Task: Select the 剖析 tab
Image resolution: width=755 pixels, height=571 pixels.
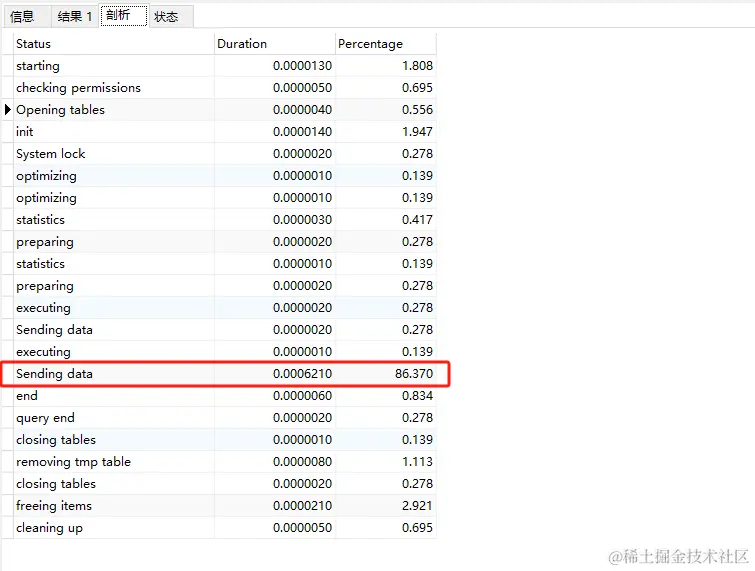Action: 123,16
